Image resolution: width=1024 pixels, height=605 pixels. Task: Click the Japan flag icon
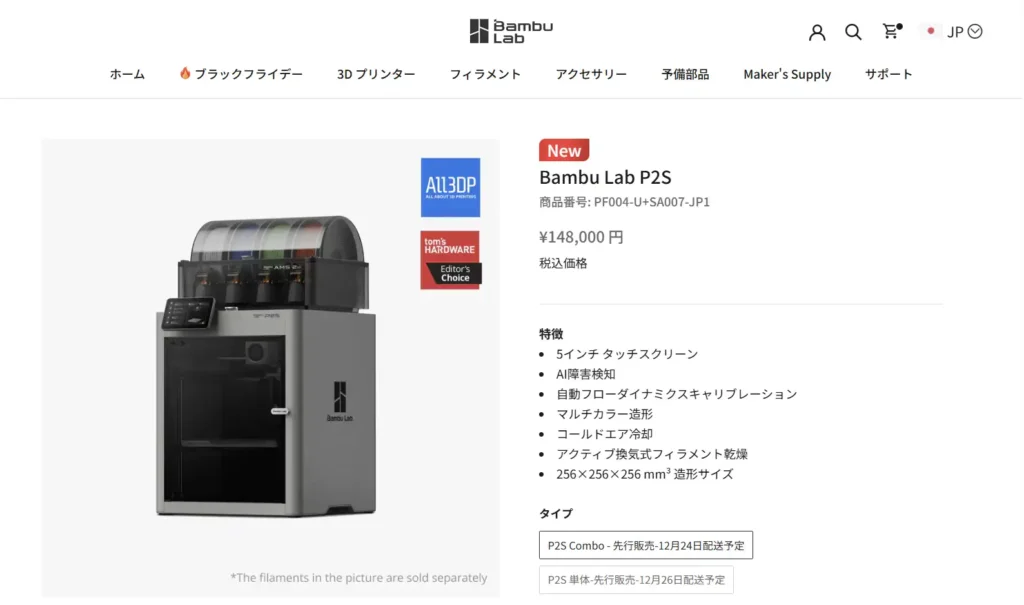[931, 31]
